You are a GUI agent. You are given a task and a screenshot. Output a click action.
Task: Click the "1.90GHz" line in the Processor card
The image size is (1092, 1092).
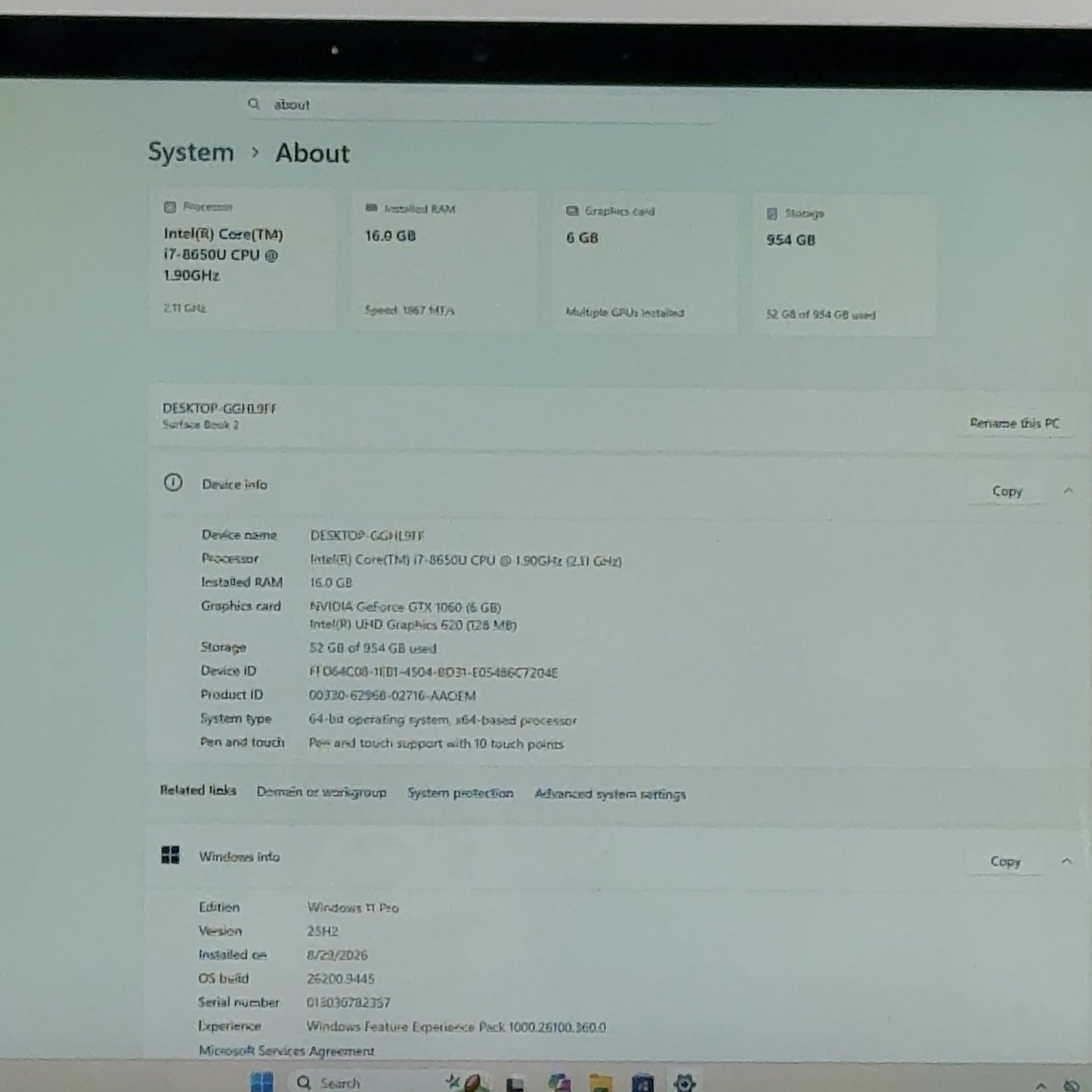[192, 275]
